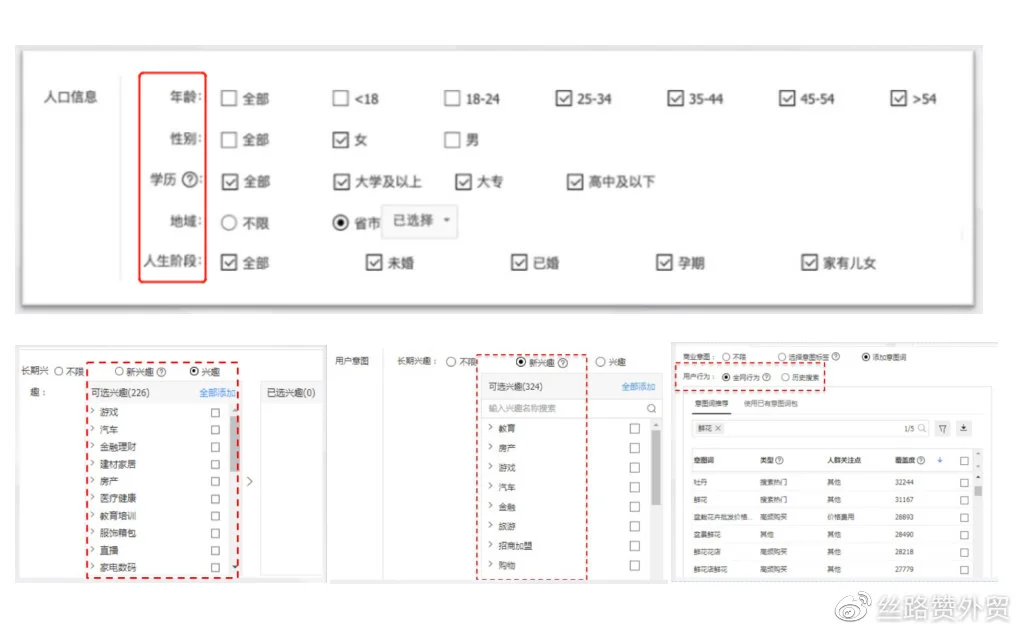Click the right arrow to transfer selected interests
This screenshot has width=1020, height=632.
tap(249, 481)
